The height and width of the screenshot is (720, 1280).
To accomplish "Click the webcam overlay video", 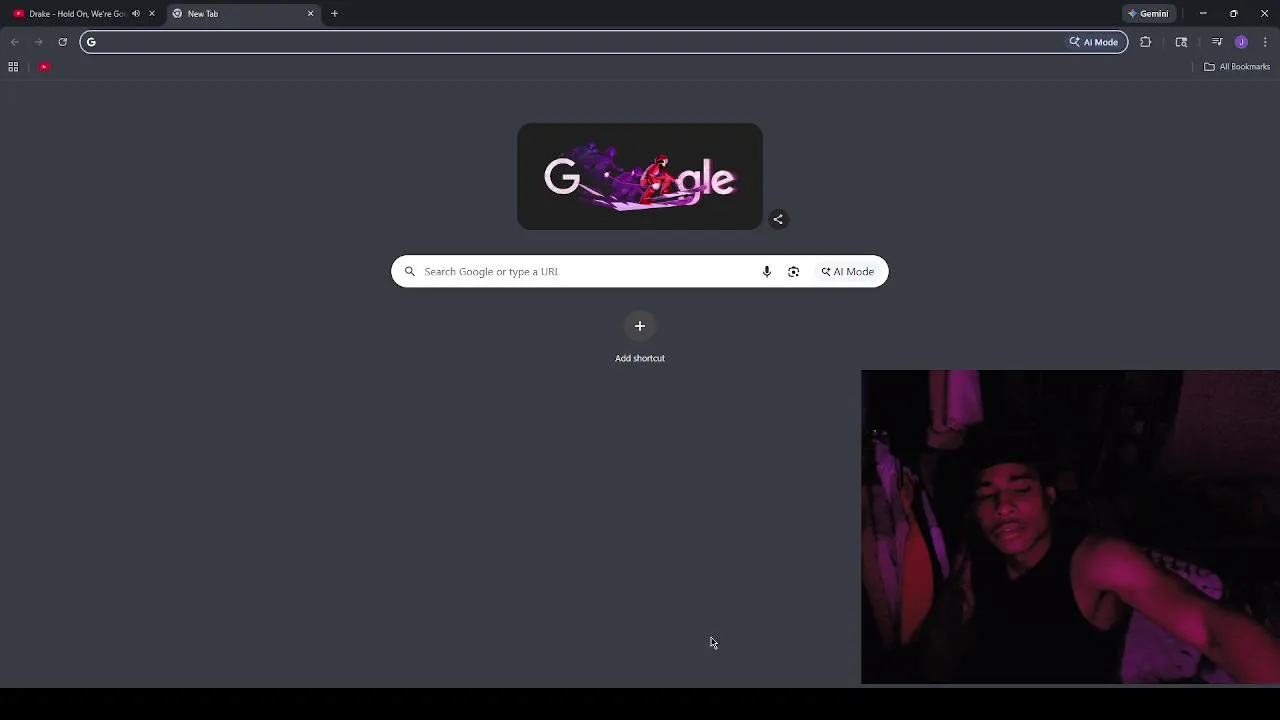I will 1070,527.
